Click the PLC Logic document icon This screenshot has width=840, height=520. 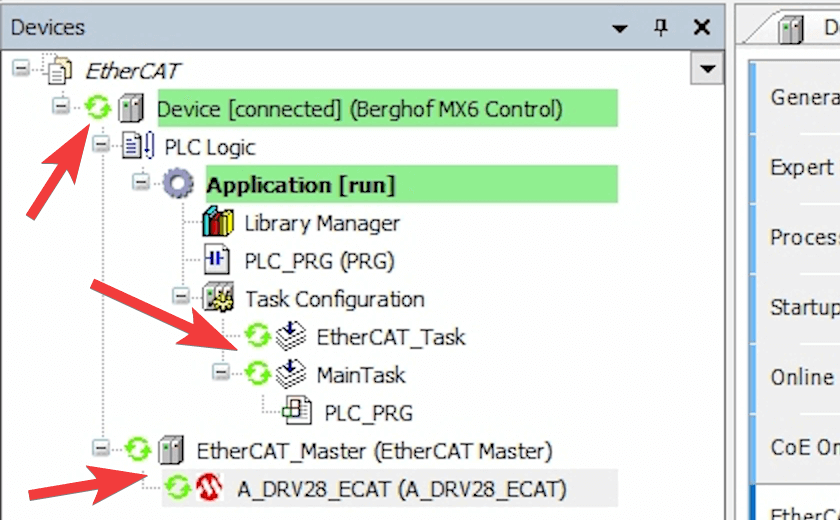coord(138,146)
